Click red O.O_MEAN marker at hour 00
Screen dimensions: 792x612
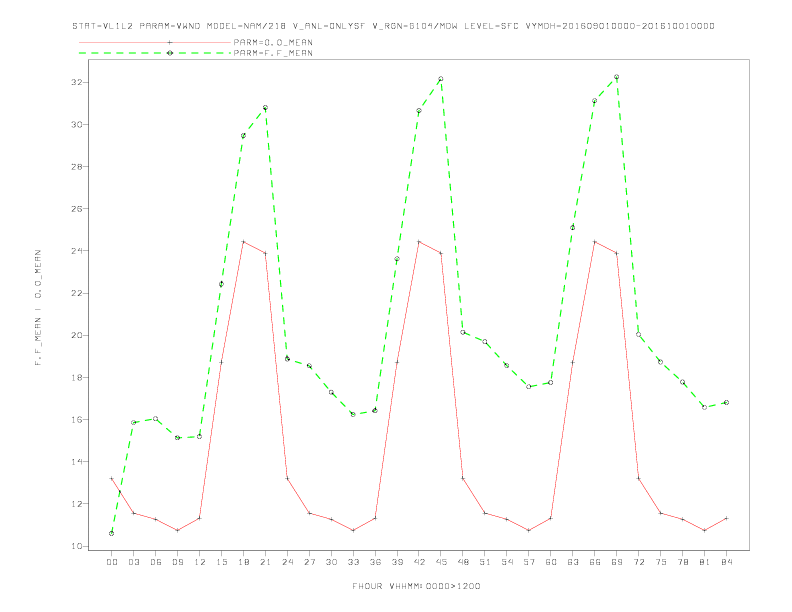112,478
